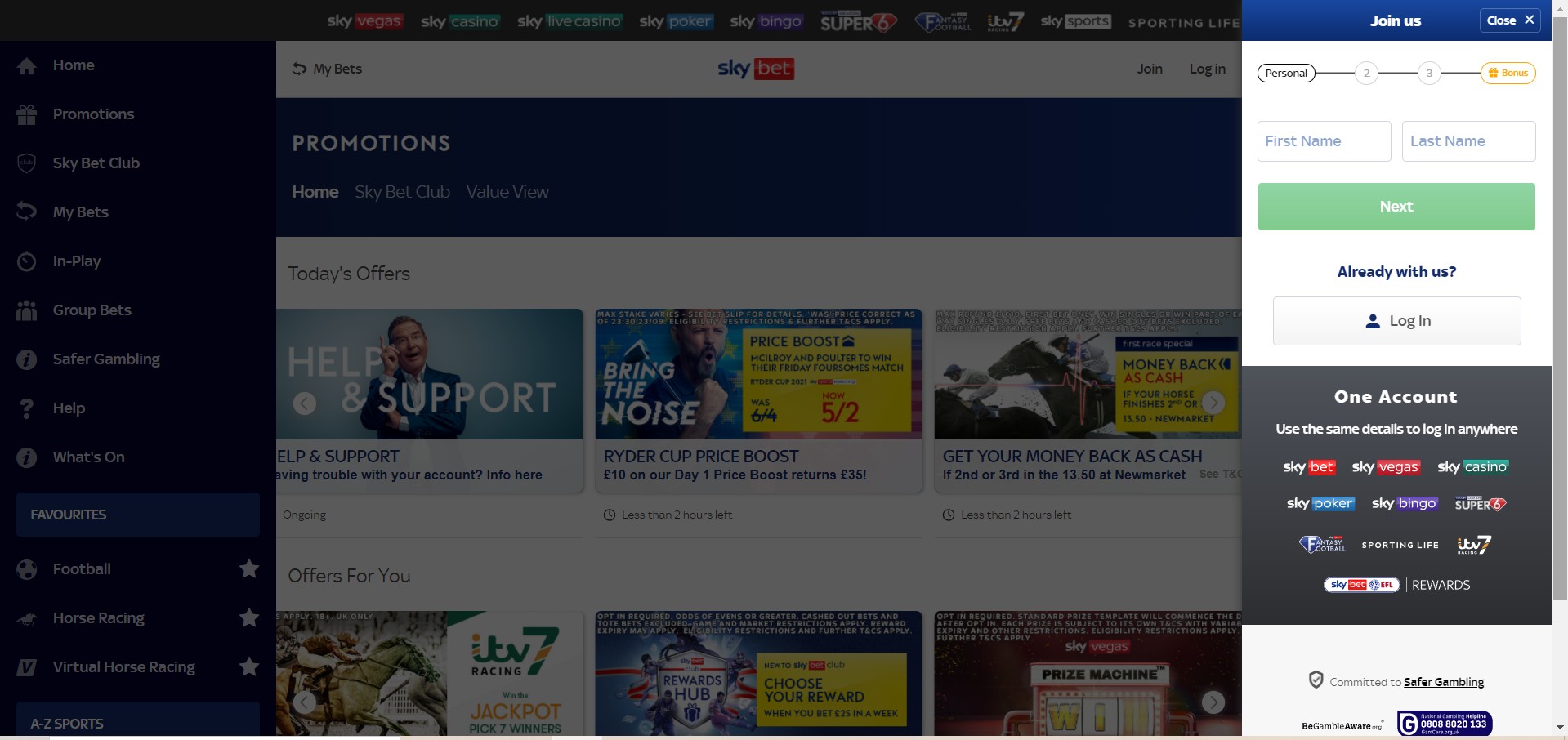This screenshot has width=1568, height=740.
Task: Select the Help question mark icon
Action: coord(26,408)
